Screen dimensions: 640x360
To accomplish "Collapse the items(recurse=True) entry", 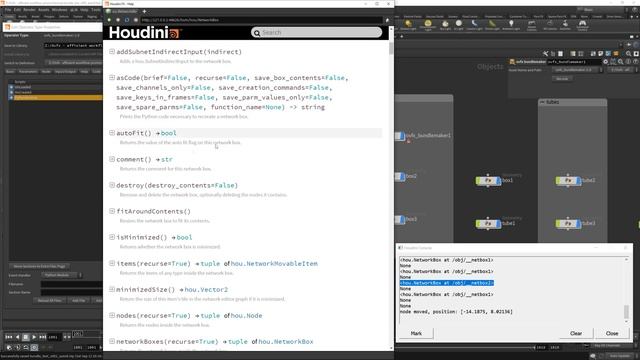I will click(112, 263).
